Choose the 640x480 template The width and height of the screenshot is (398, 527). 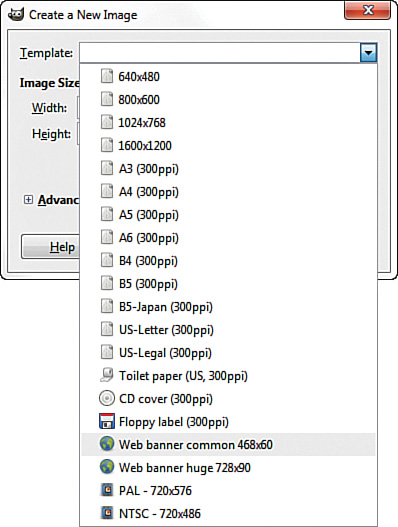point(228,77)
